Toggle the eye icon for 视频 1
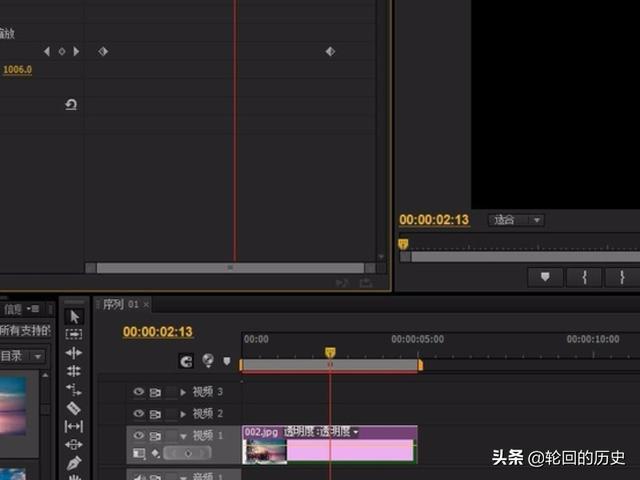 (139, 436)
